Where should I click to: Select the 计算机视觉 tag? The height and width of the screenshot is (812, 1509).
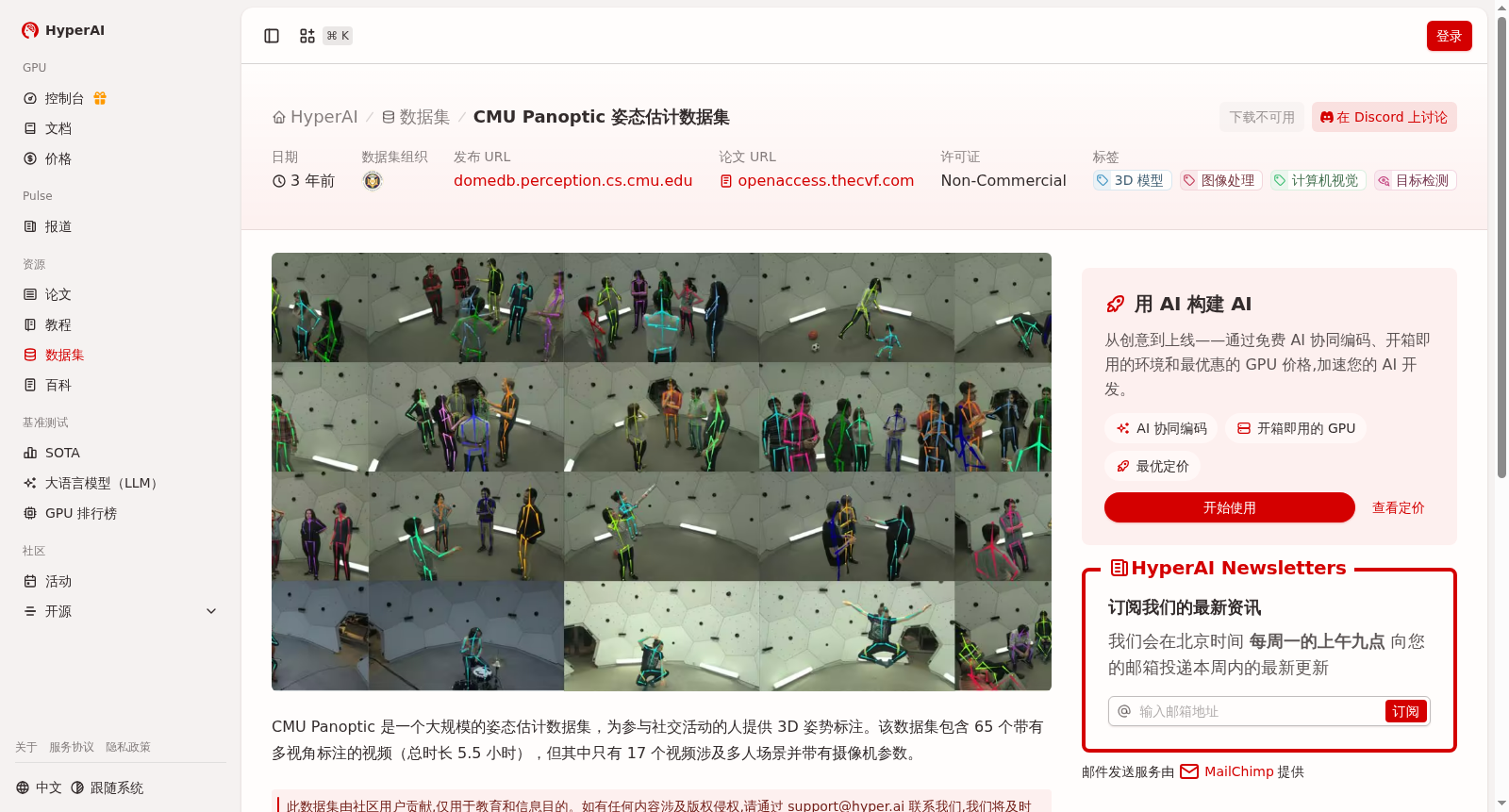click(1318, 180)
